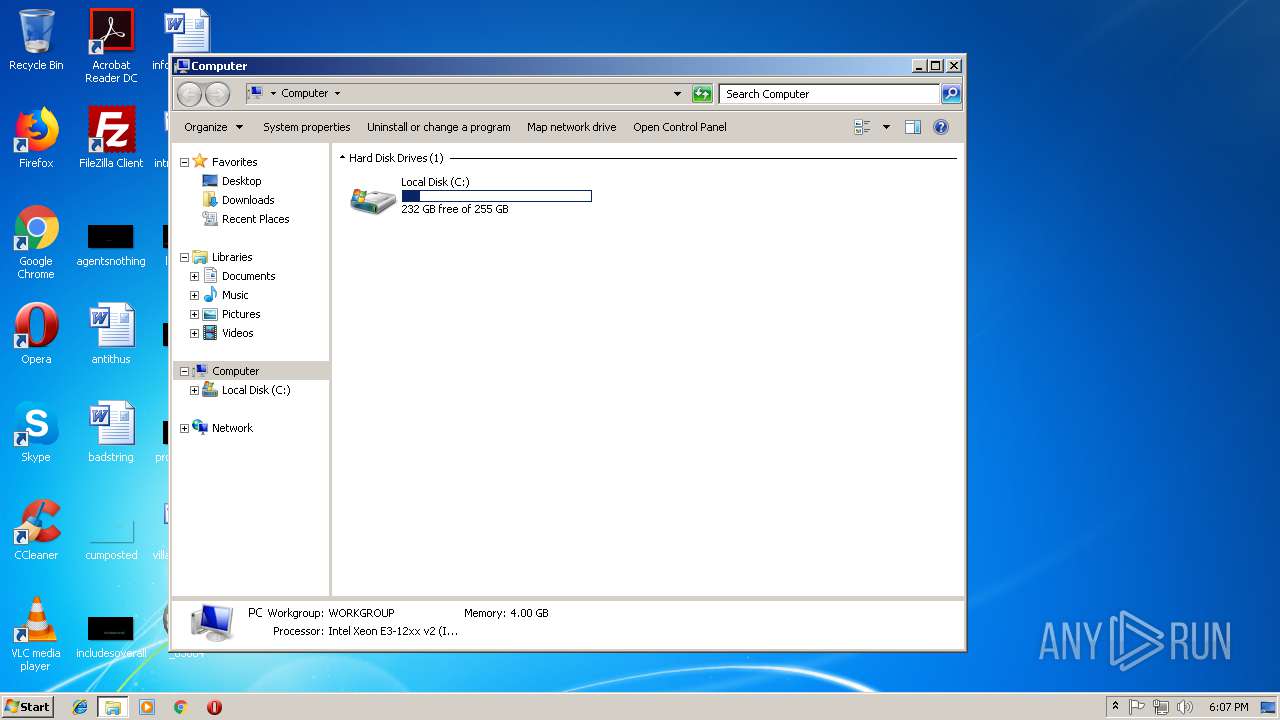Click Open Control Panel

coord(680,127)
